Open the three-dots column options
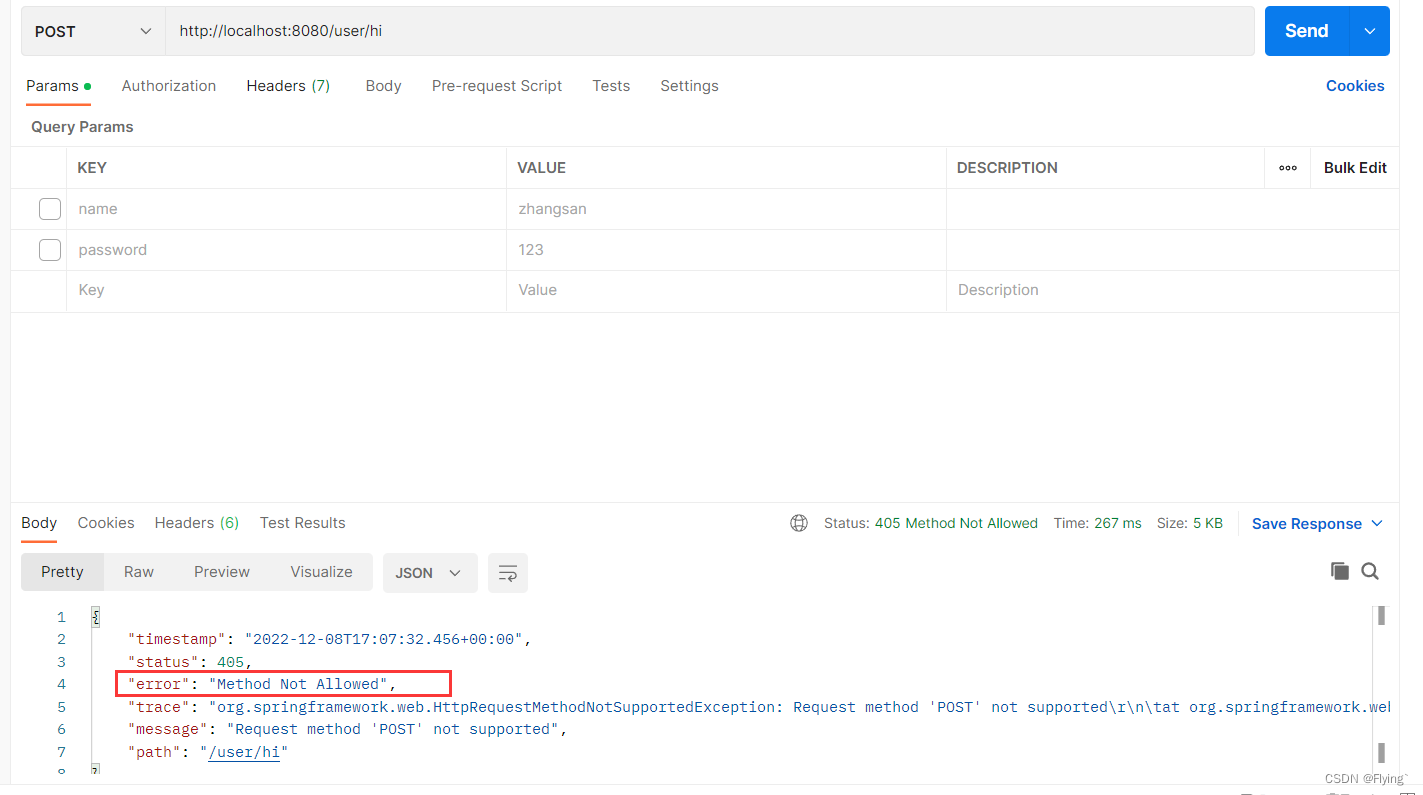 tap(1288, 168)
